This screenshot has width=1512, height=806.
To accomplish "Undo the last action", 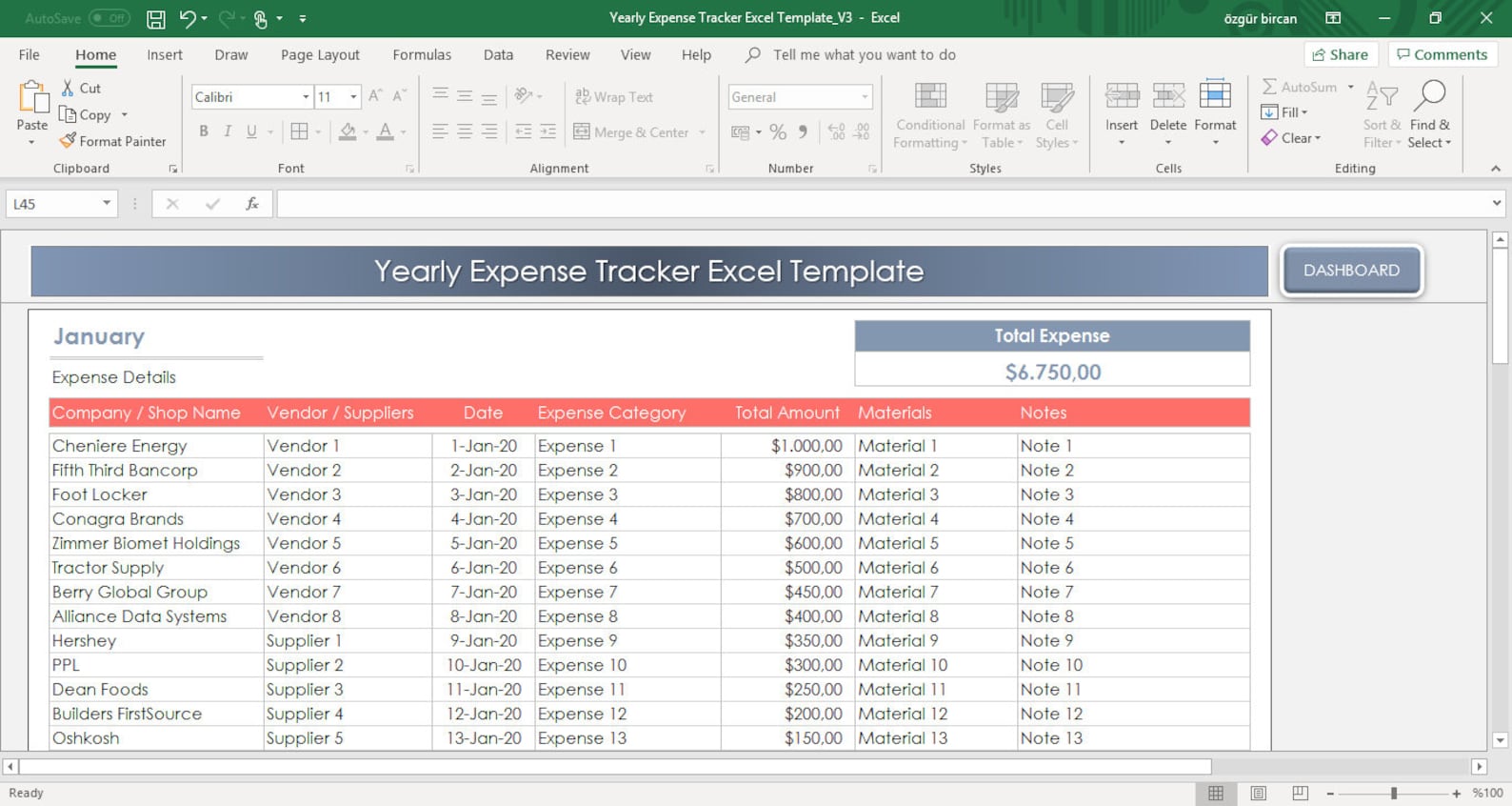I will click(188, 18).
